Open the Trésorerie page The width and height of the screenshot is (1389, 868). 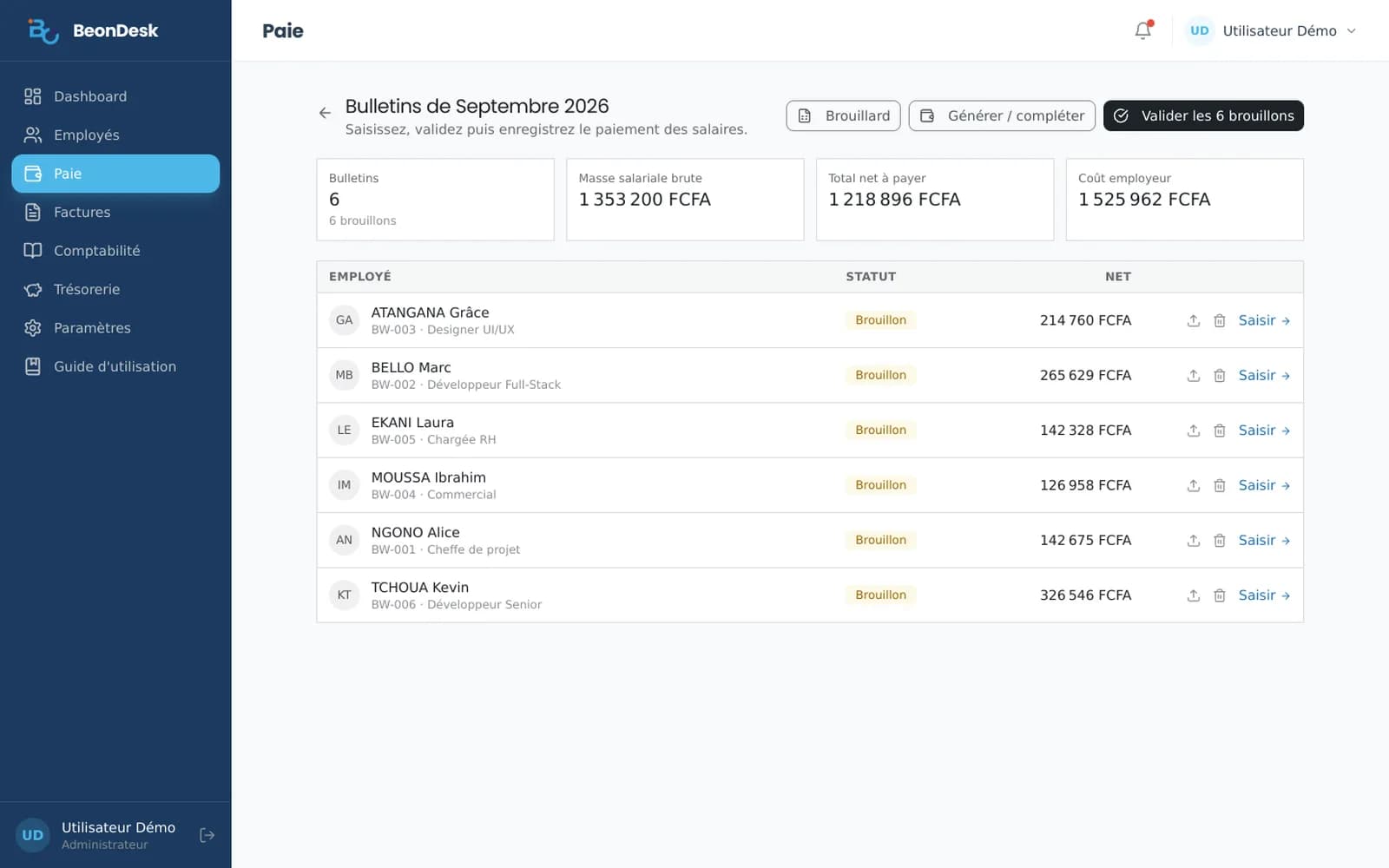(115, 289)
